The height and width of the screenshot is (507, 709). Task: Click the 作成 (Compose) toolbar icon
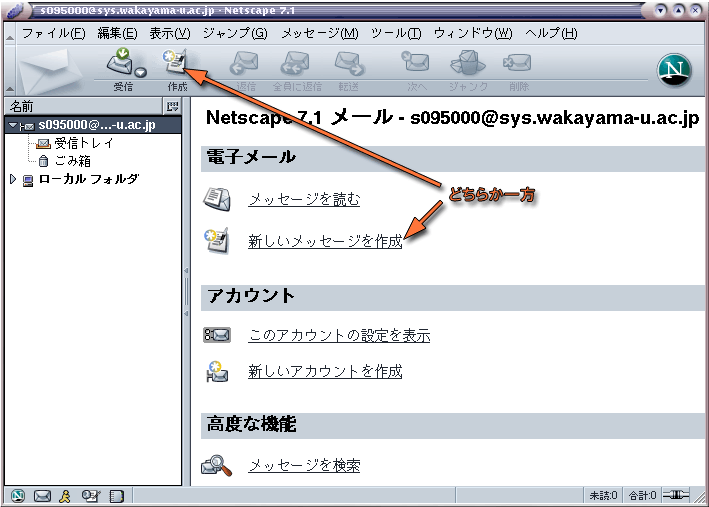176,62
